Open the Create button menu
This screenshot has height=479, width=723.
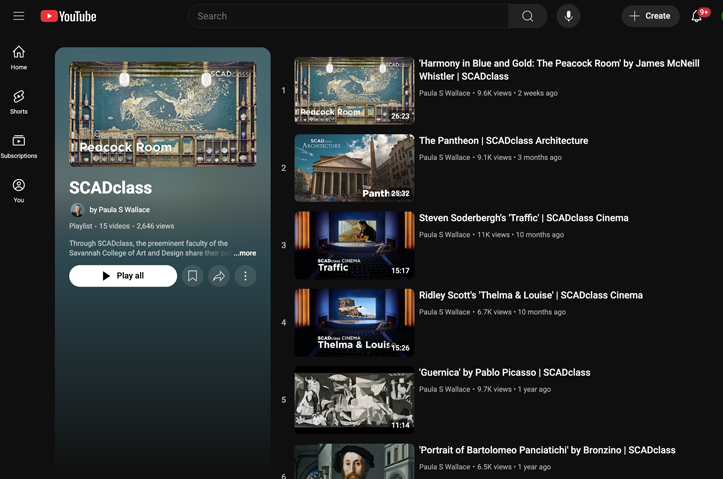(x=650, y=16)
